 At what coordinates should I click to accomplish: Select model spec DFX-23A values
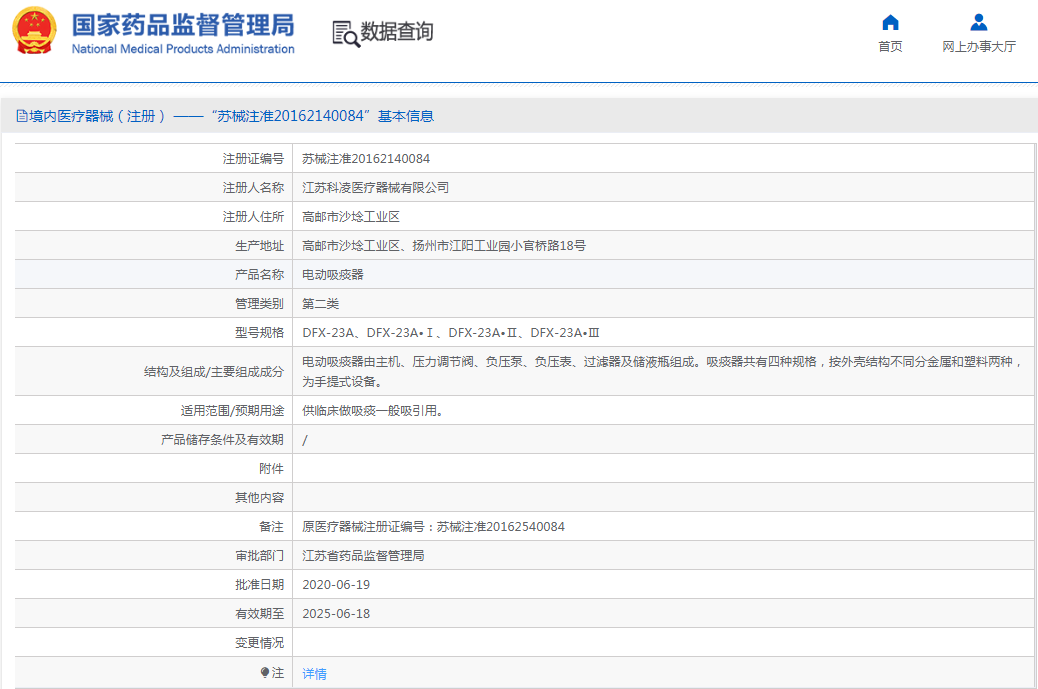pyautogui.click(x=451, y=333)
